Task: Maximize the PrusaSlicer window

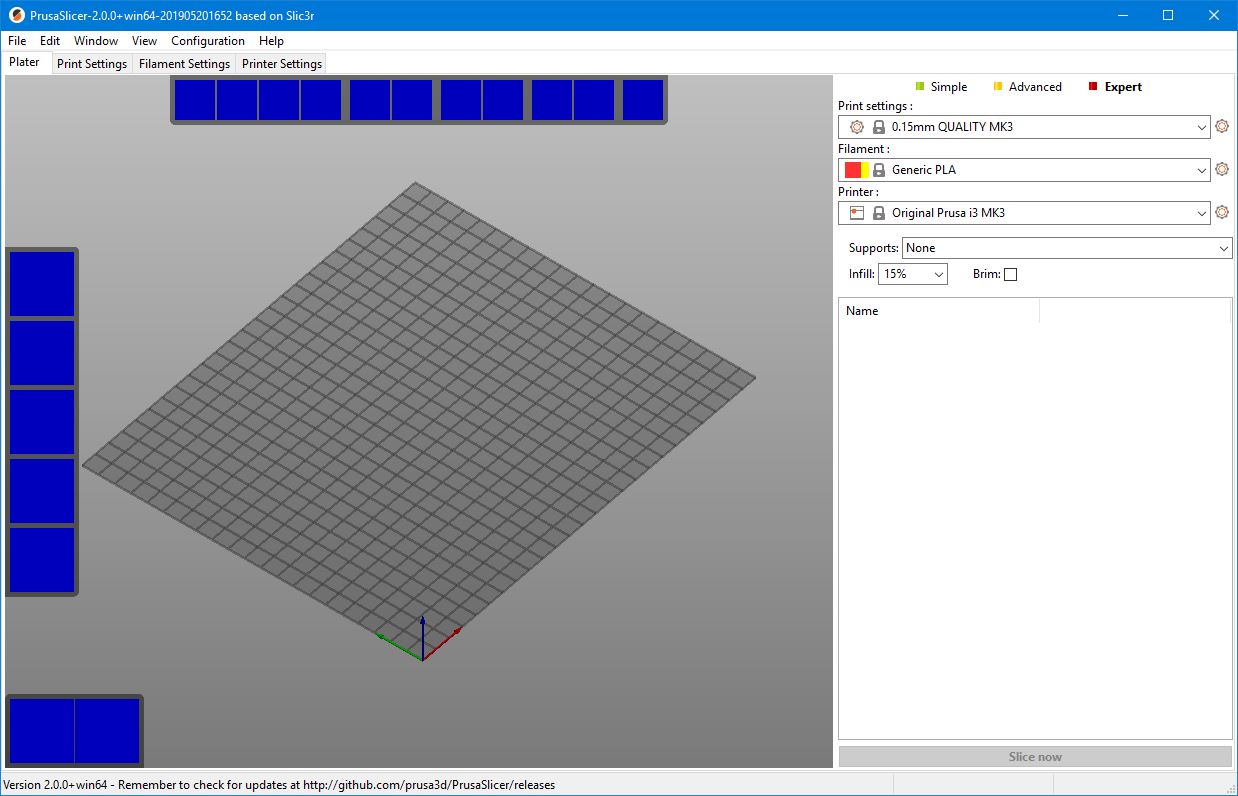Action: click(1167, 15)
